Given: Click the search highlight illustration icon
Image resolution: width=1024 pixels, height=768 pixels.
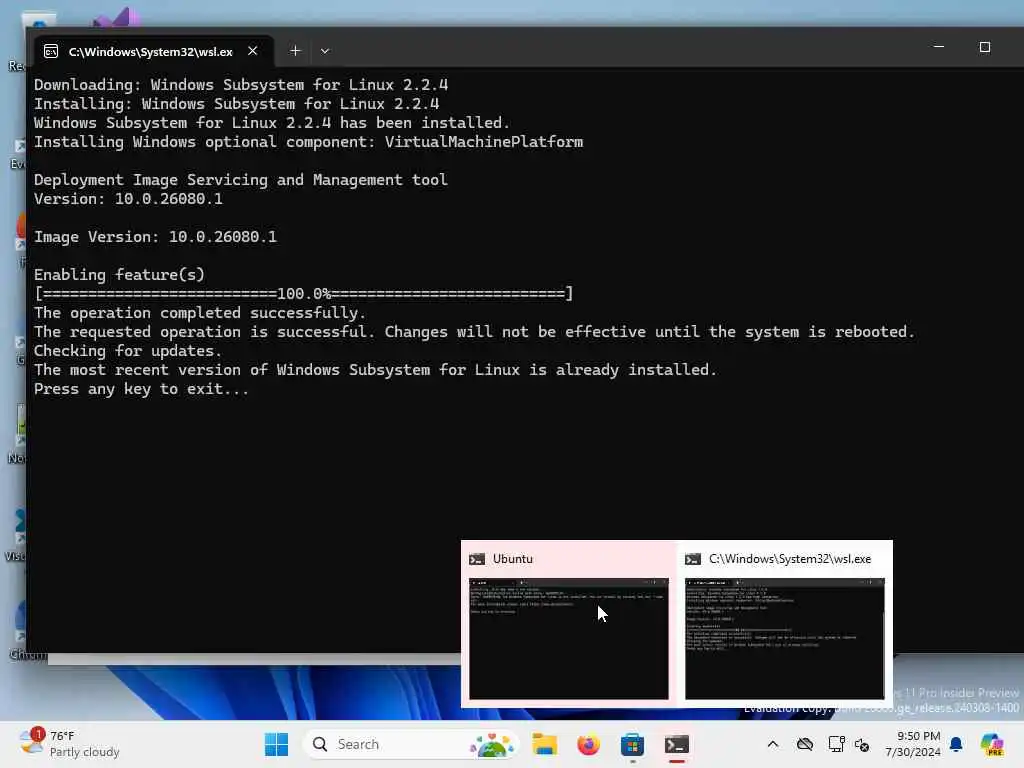Looking at the screenshot, I should point(492,744).
